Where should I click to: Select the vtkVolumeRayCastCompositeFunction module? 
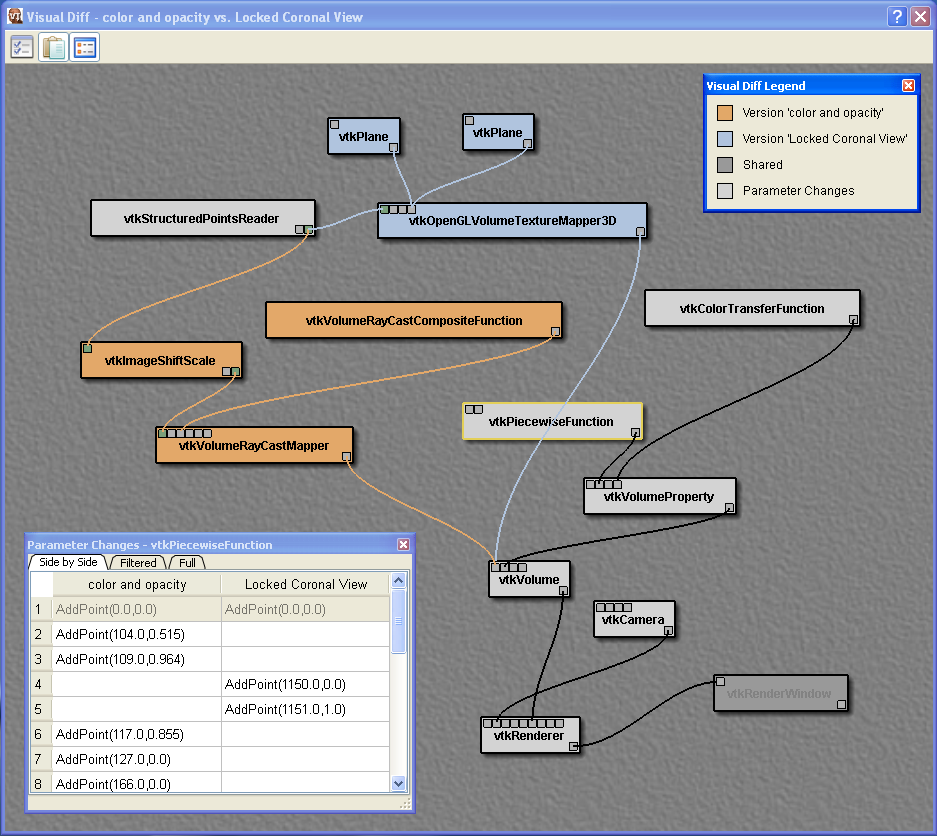coord(414,320)
